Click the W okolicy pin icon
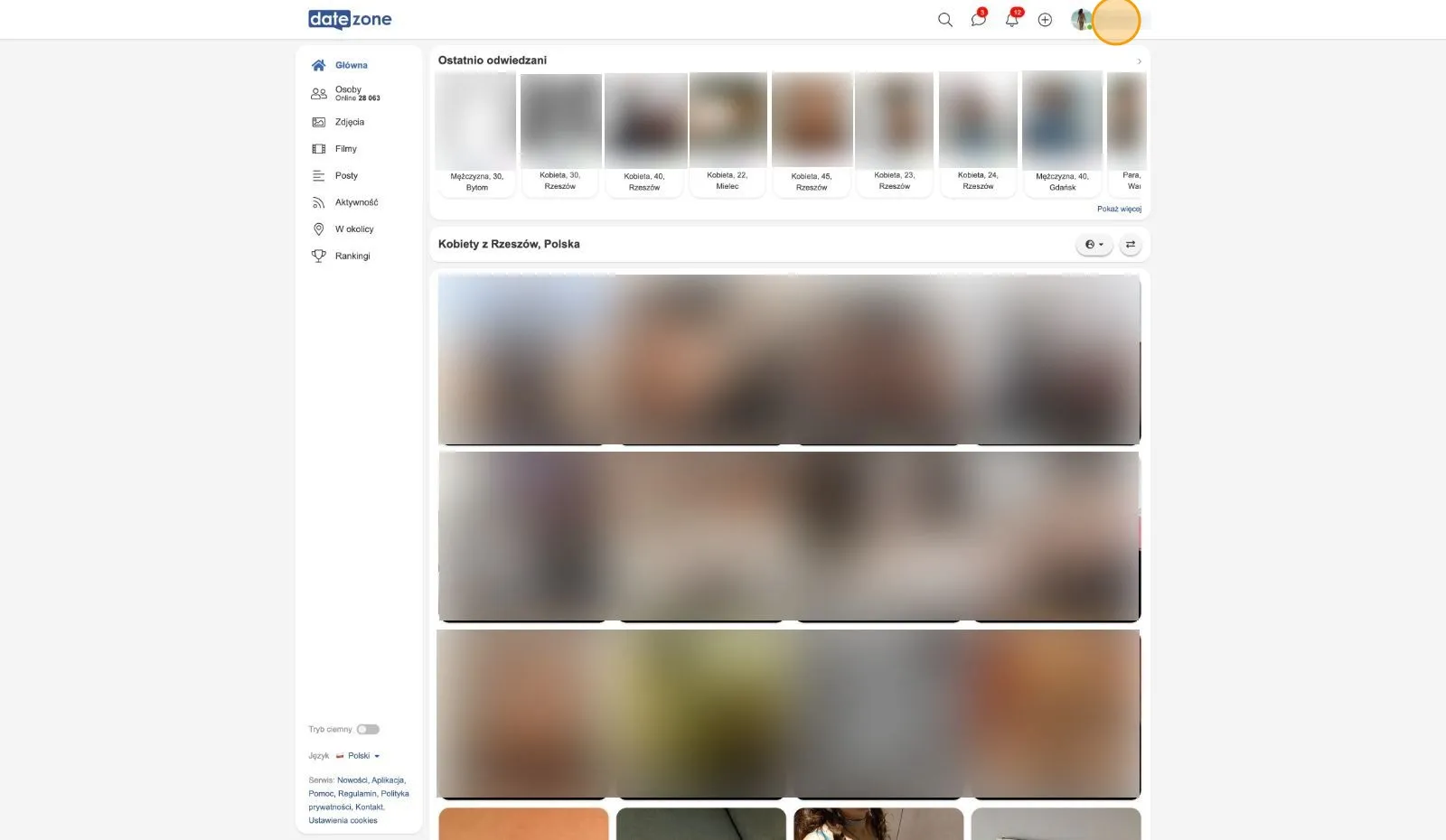Image resolution: width=1446 pixels, height=840 pixels. click(318, 229)
